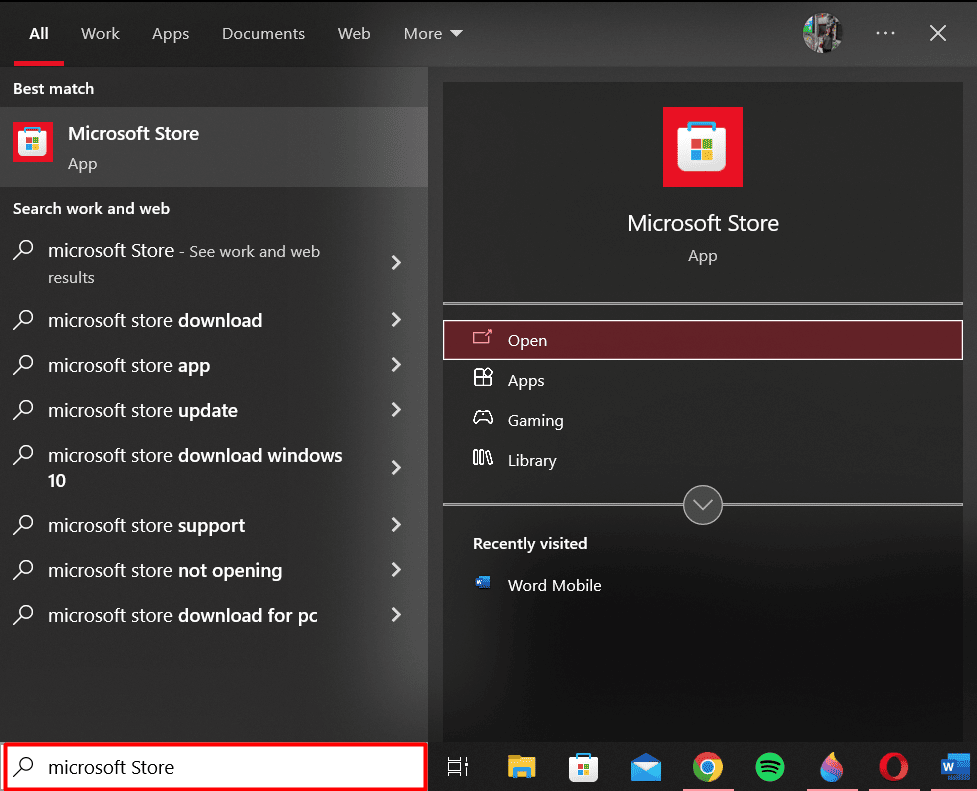Screen dimensions: 977x791
Task: Click the 'microsoft Store' search input box
Action: point(215,767)
